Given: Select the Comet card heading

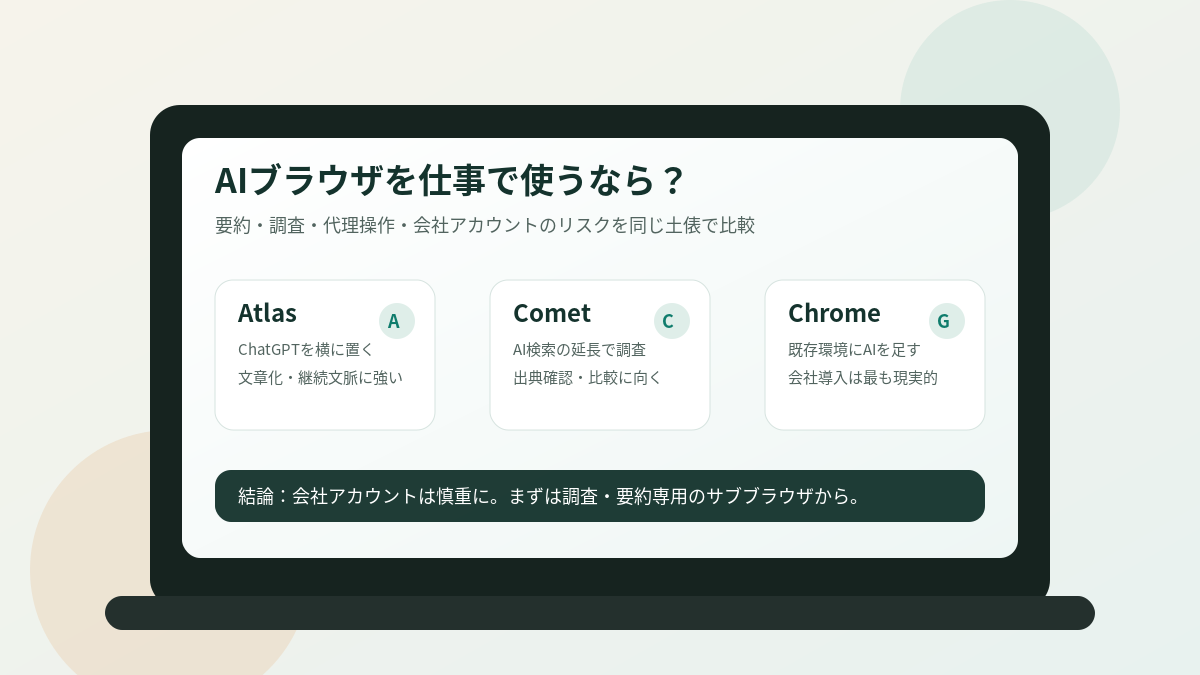Looking at the screenshot, I should click(552, 313).
